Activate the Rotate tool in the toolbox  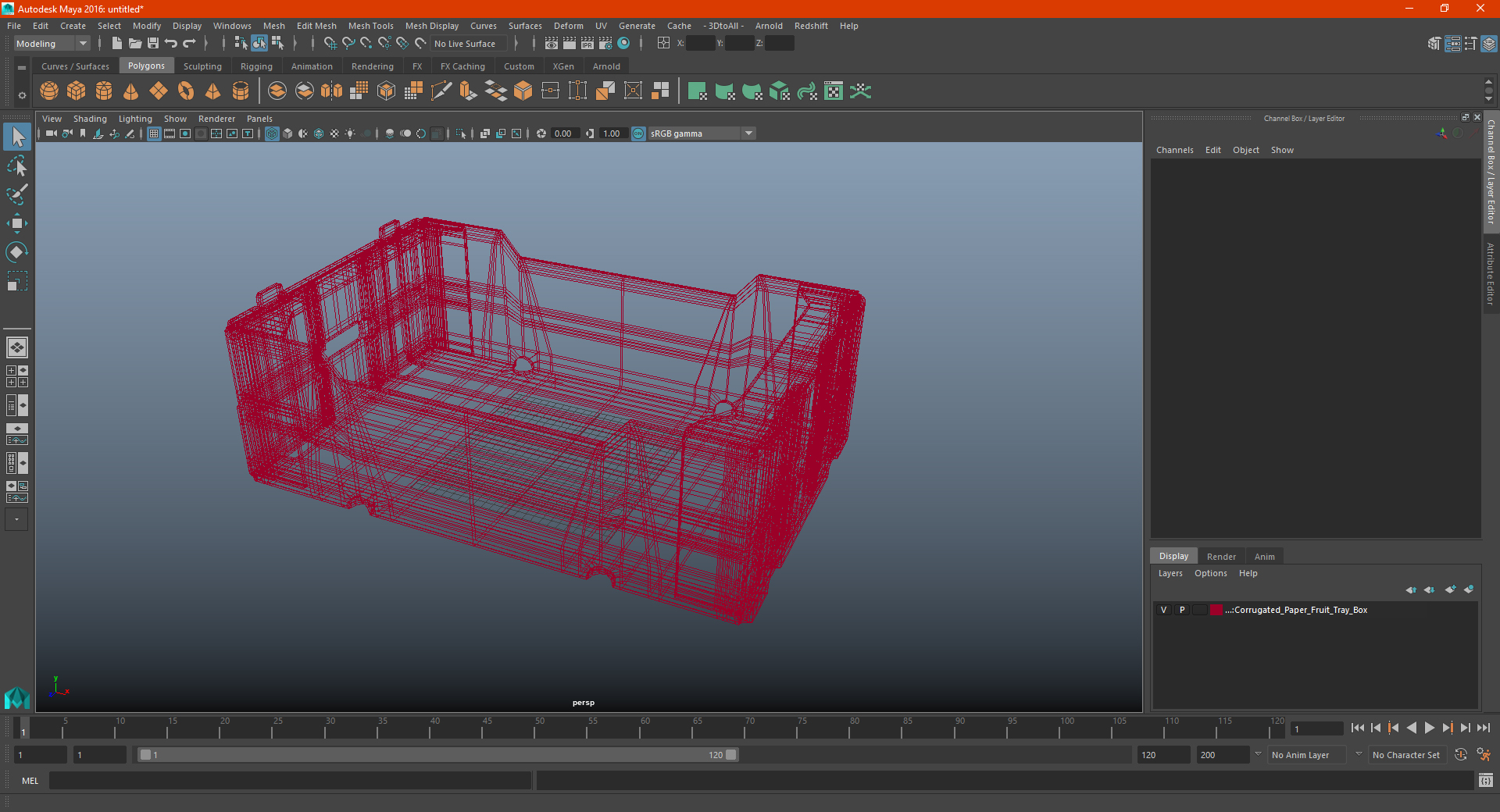pos(17,252)
